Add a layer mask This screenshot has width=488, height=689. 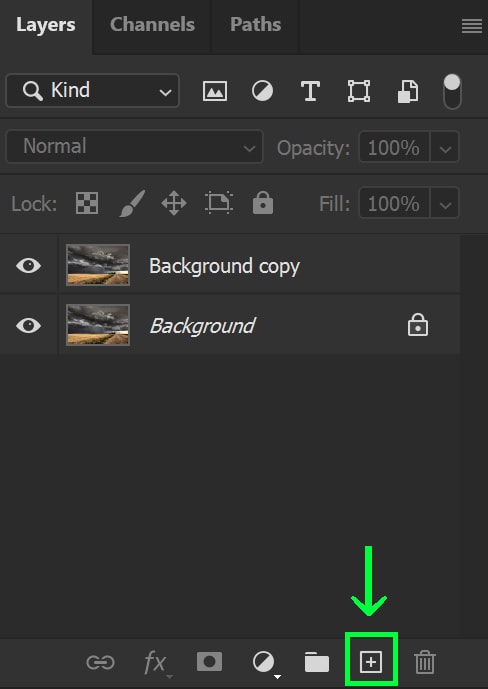pyautogui.click(x=209, y=662)
